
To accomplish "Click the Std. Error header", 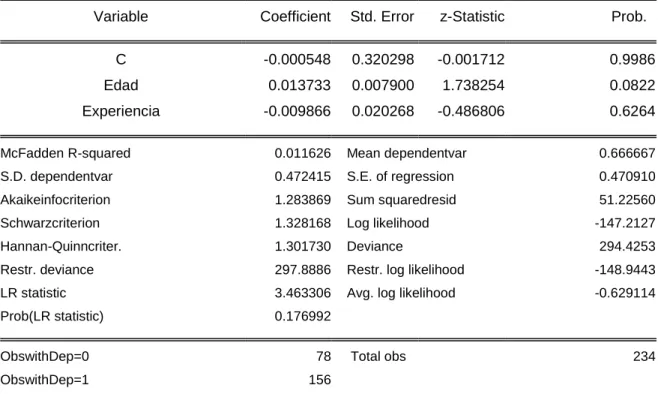I will pyautogui.click(x=382, y=16).
